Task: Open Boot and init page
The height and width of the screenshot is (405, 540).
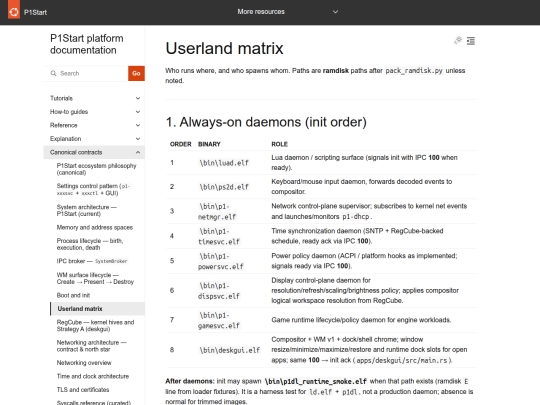Action: tap(73, 295)
